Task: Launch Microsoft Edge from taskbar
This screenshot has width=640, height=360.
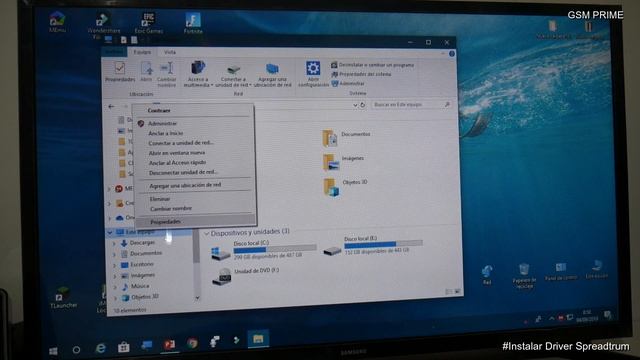Action: (100, 348)
